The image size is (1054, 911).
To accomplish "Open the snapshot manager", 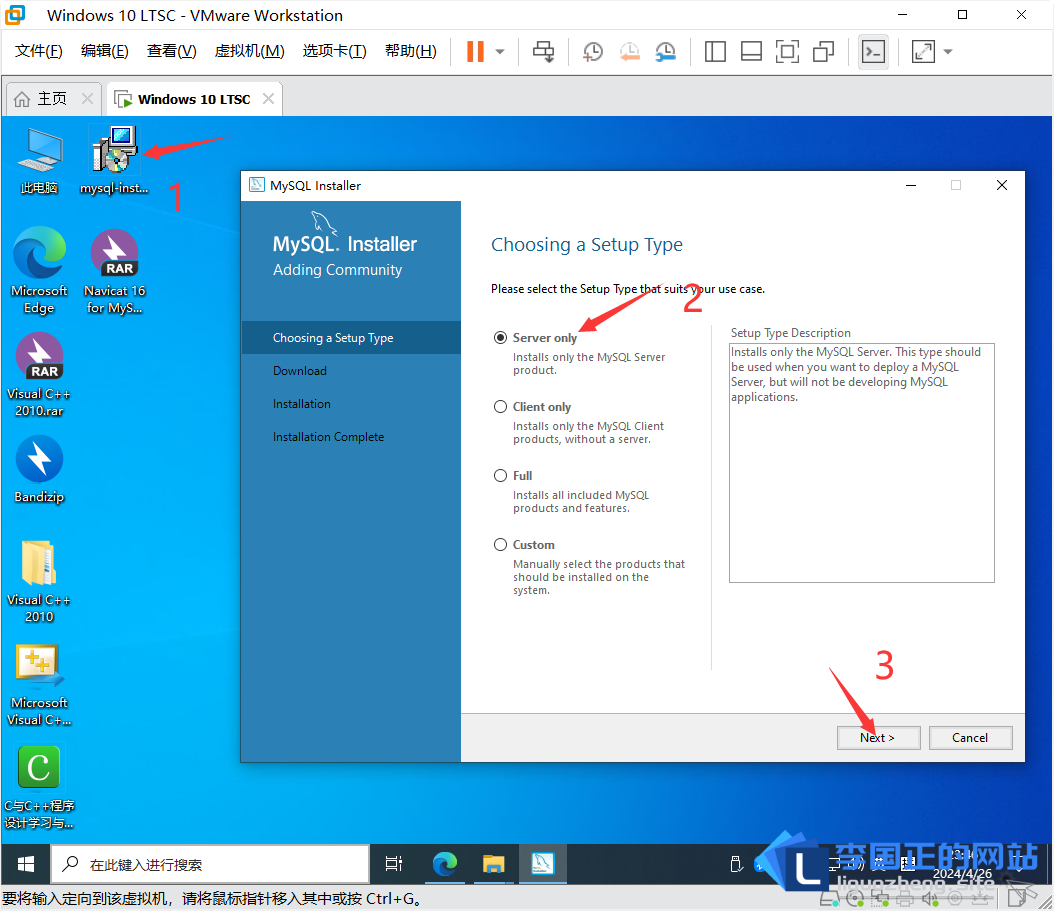I will [665, 52].
